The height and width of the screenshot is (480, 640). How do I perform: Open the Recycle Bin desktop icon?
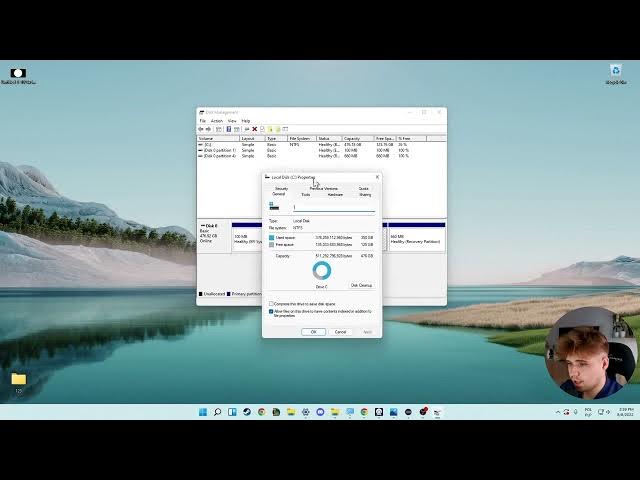[x=616, y=74]
